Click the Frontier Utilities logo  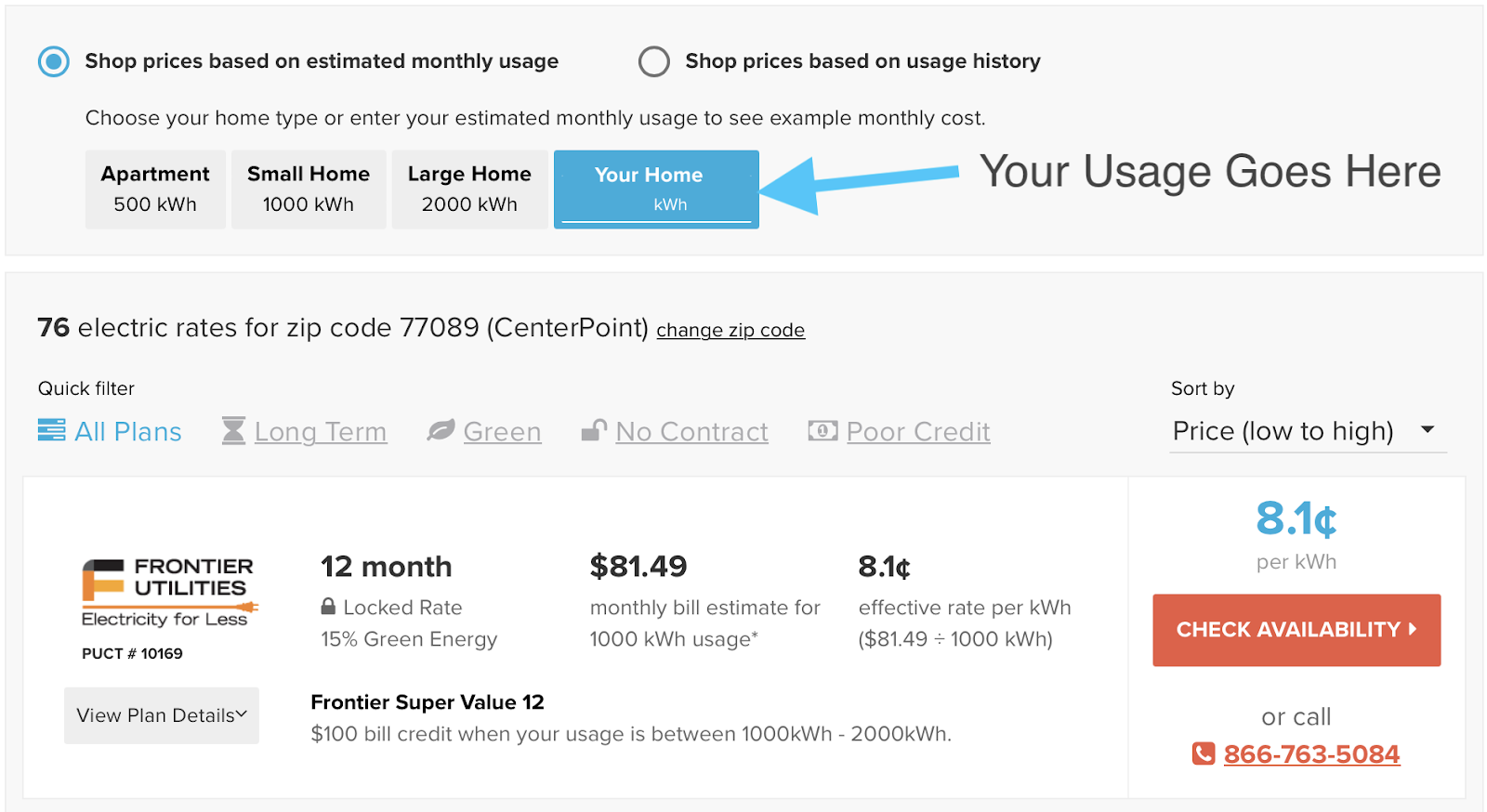[167, 593]
